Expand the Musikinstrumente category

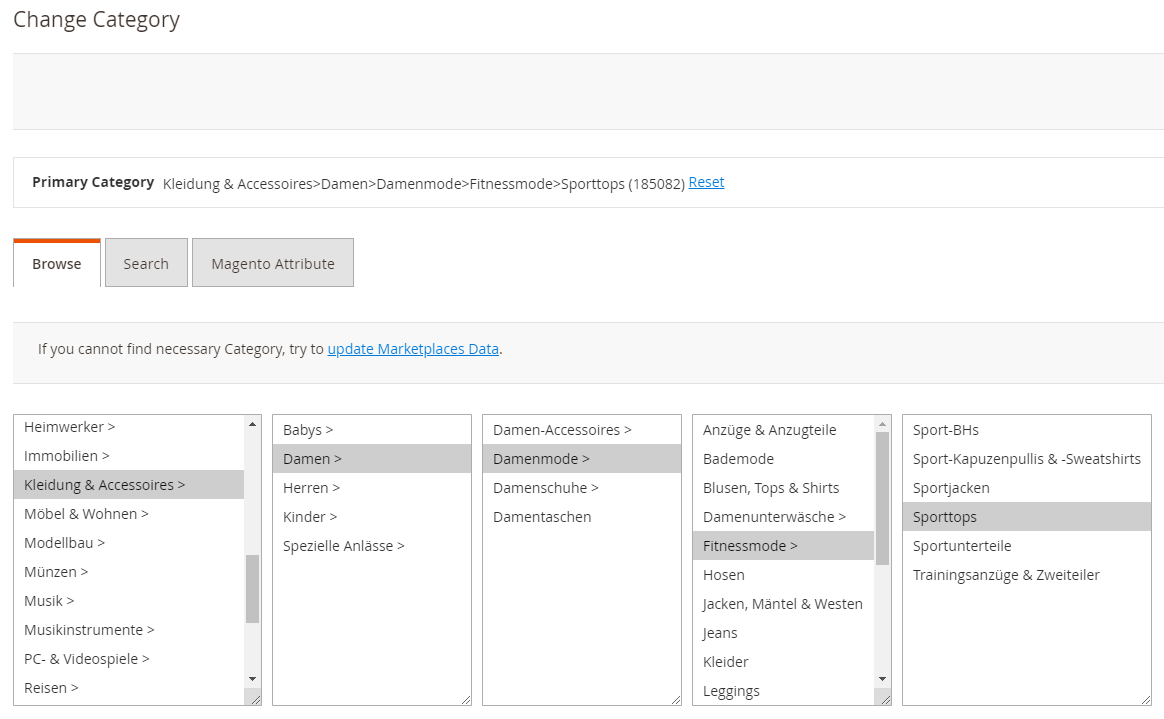coord(89,629)
